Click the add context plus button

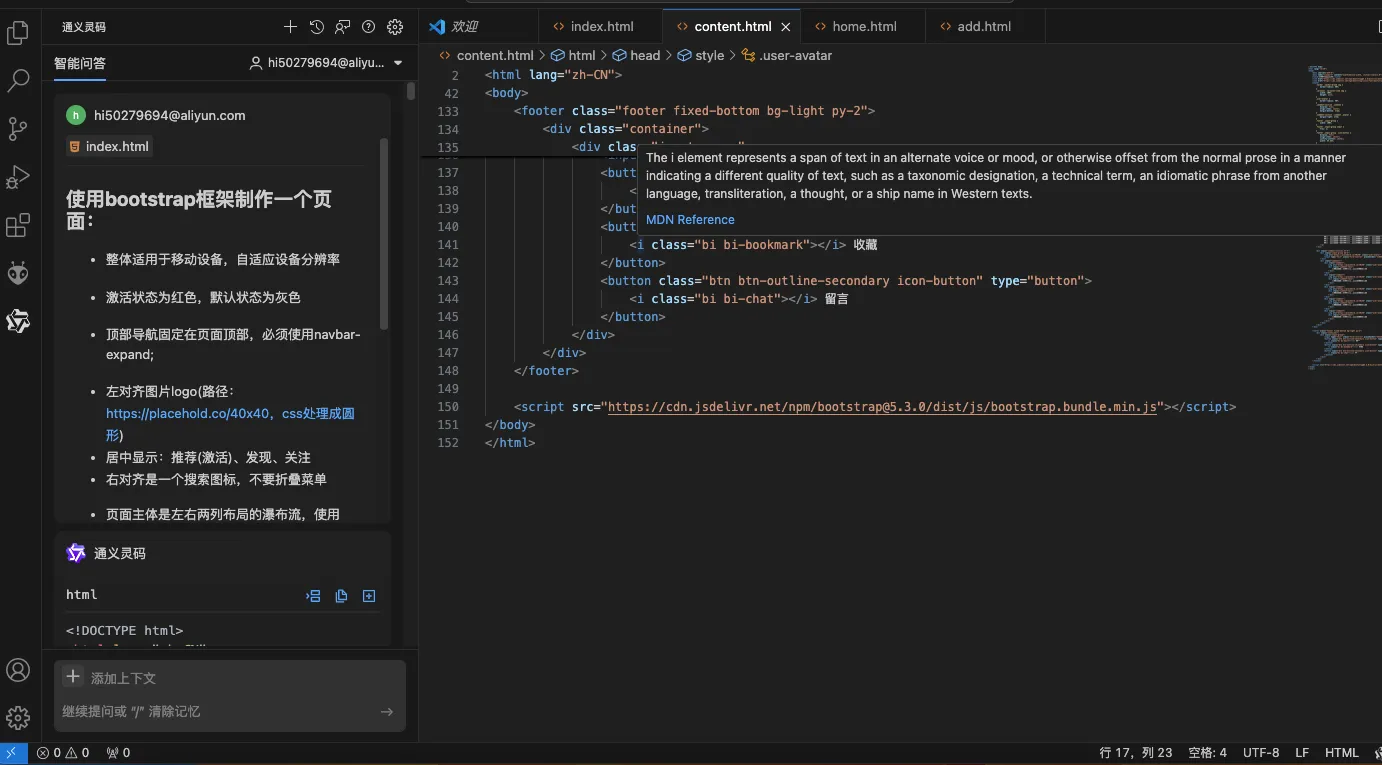click(73, 677)
